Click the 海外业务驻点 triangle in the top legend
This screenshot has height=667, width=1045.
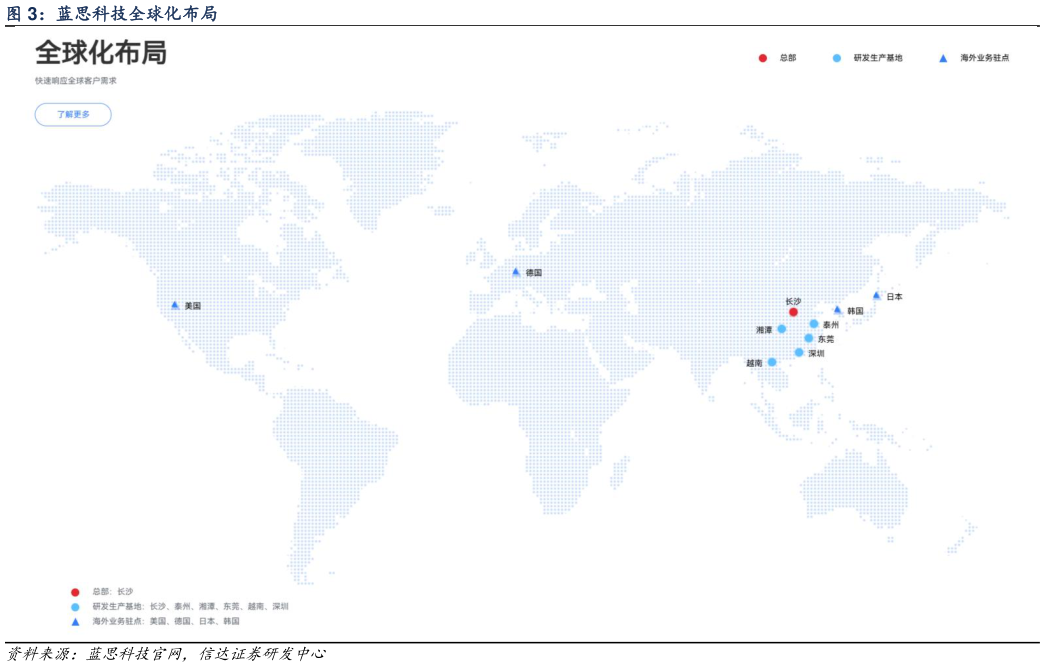pyautogui.click(x=943, y=58)
